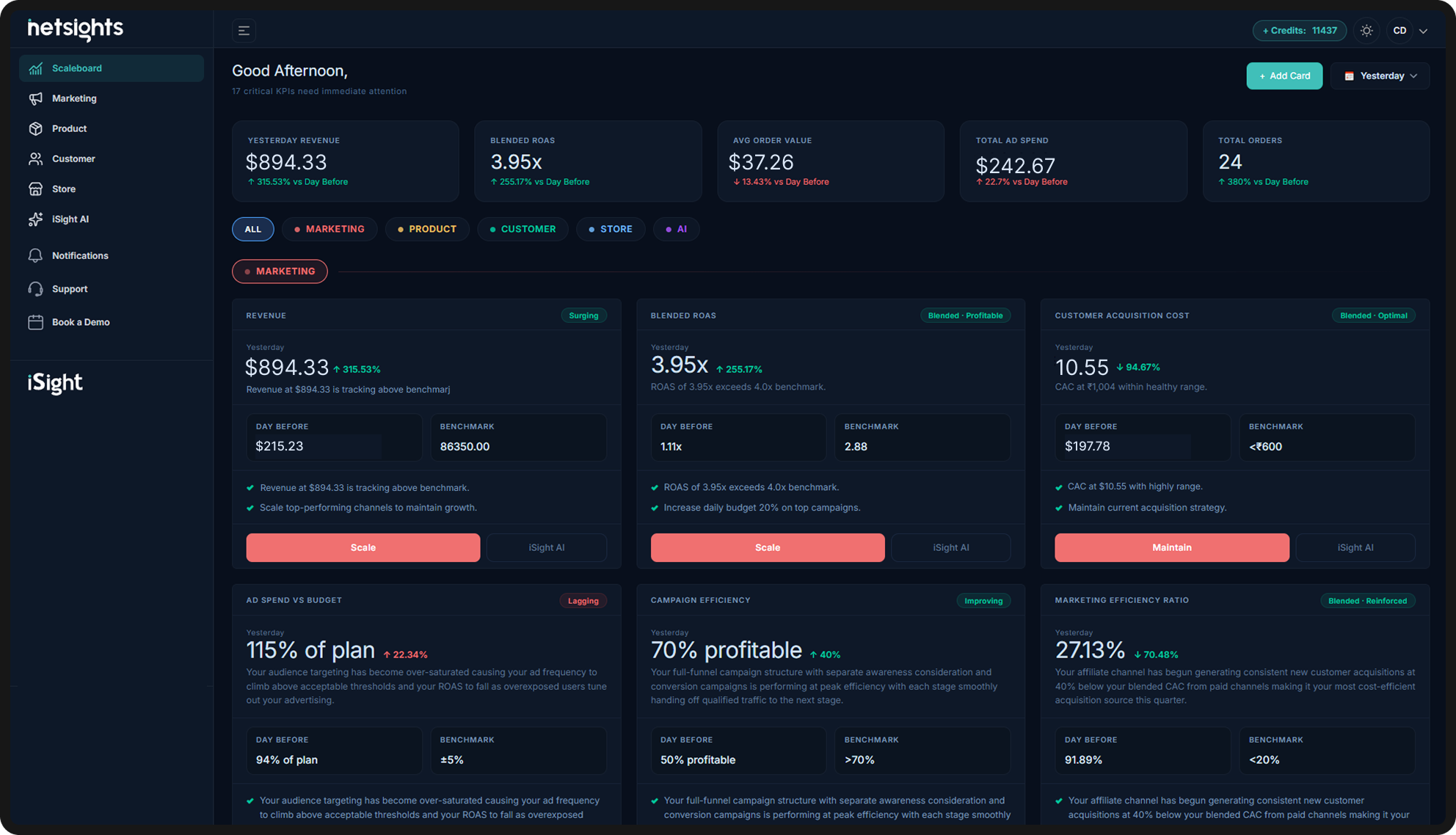This screenshot has width=1456, height=835.
Task: Click Scale button on Blended ROAS card
Action: [x=767, y=547]
